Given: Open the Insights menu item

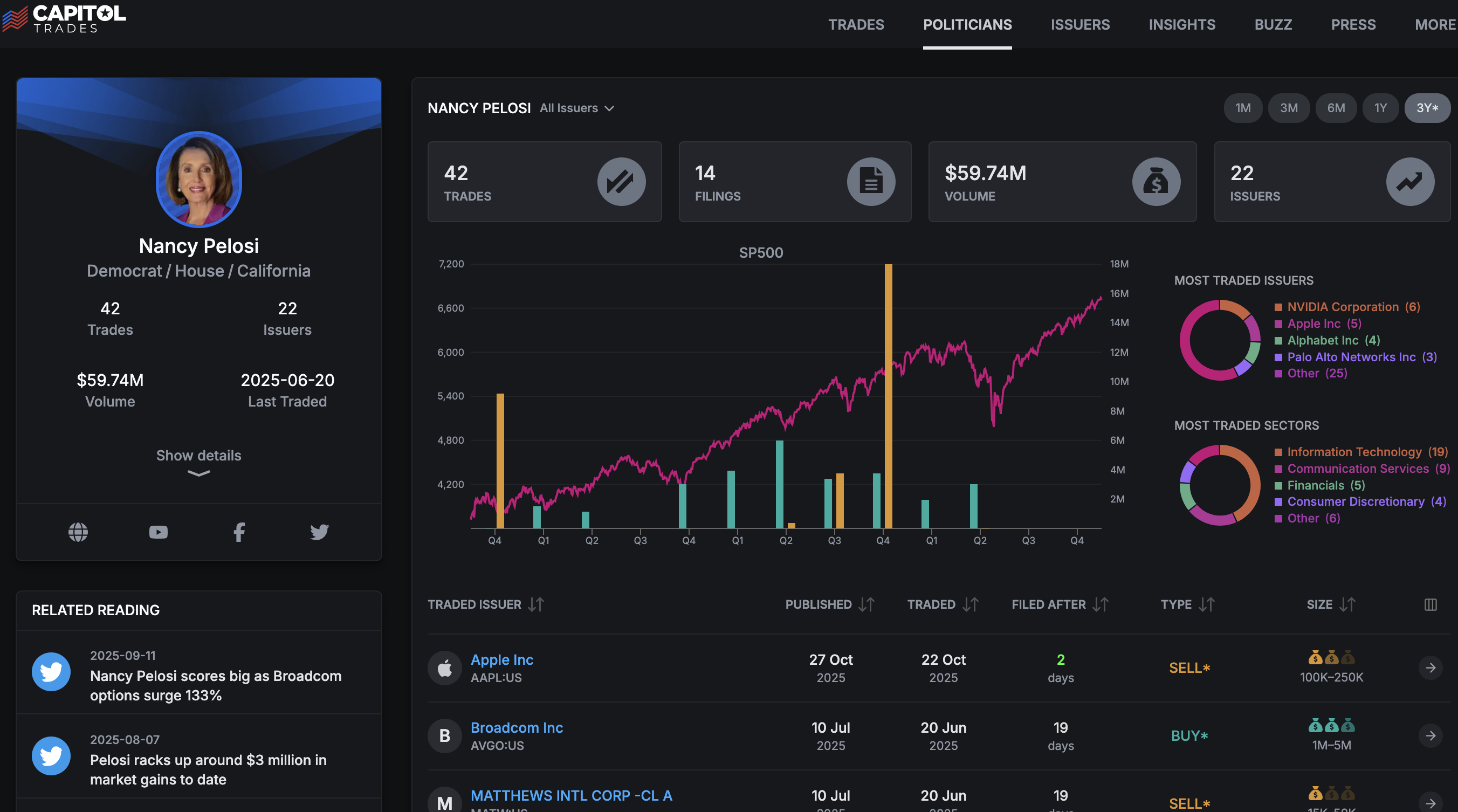Looking at the screenshot, I should pyautogui.click(x=1182, y=25).
